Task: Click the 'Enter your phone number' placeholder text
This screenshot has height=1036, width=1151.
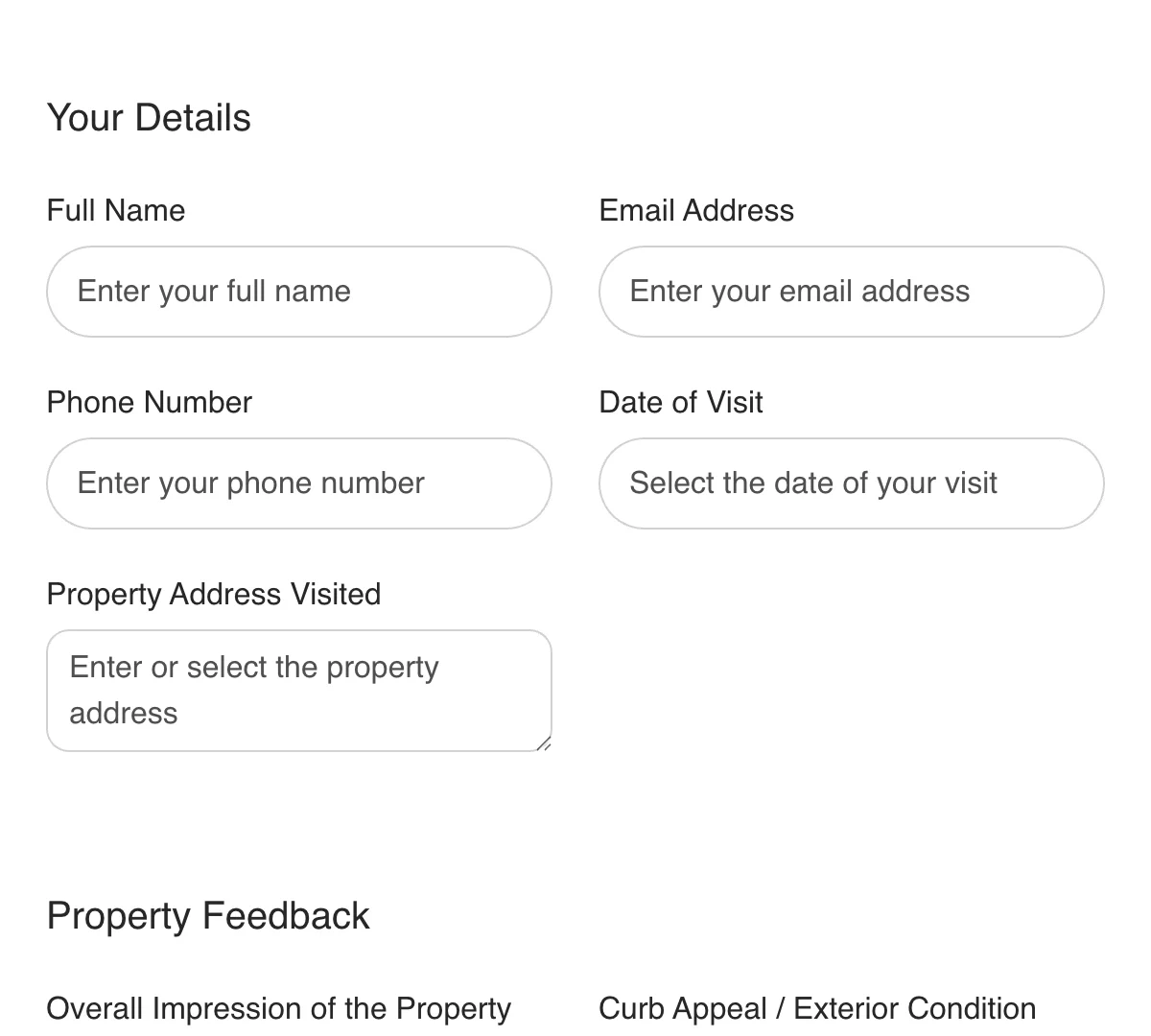Action: (x=250, y=483)
